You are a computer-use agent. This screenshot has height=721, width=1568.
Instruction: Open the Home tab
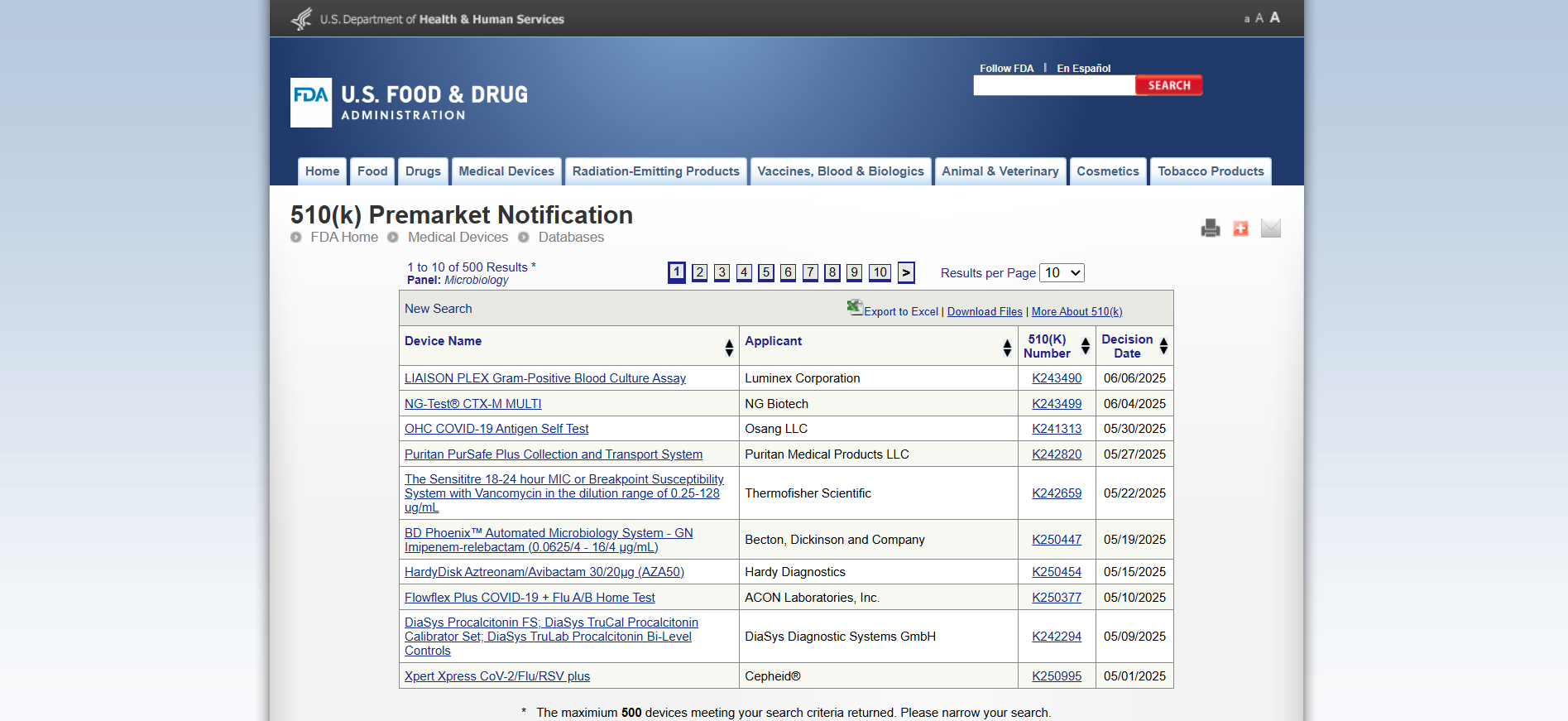click(x=322, y=171)
